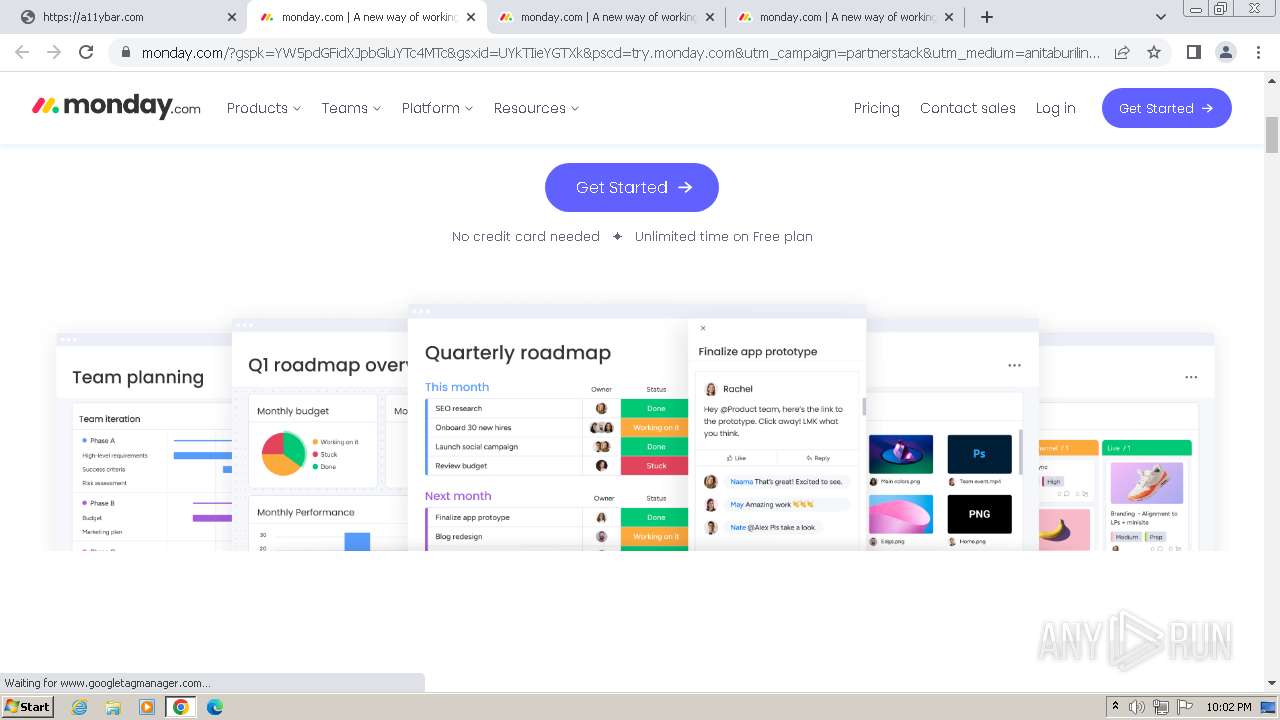Open File Explorer from the taskbar

[113, 707]
